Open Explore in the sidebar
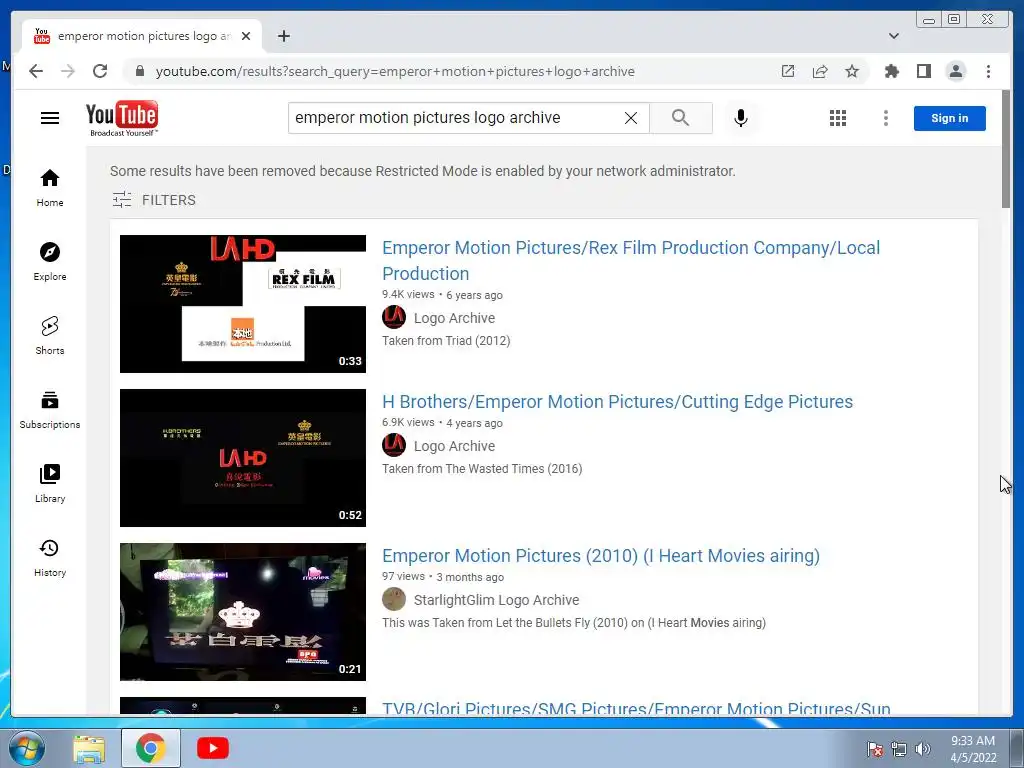 (x=50, y=262)
